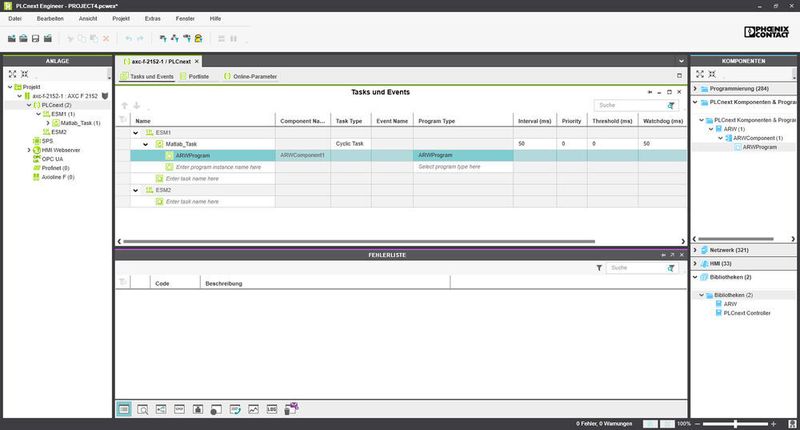Select the Profinet (0) tree node
This screenshot has height=430, width=800.
(x=55, y=168)
